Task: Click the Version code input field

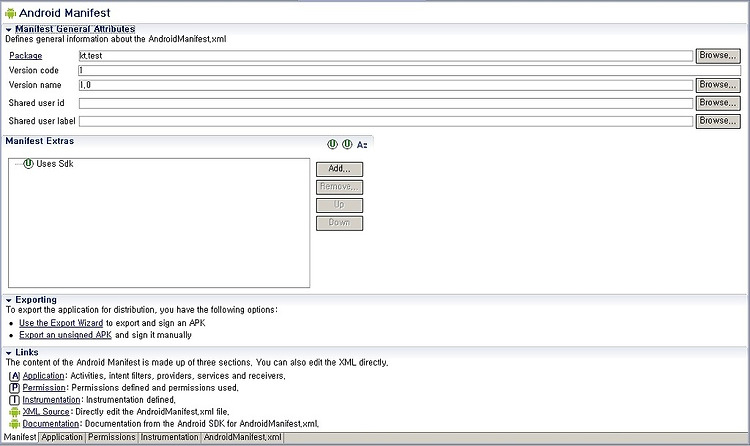Action: coord(409,70)
